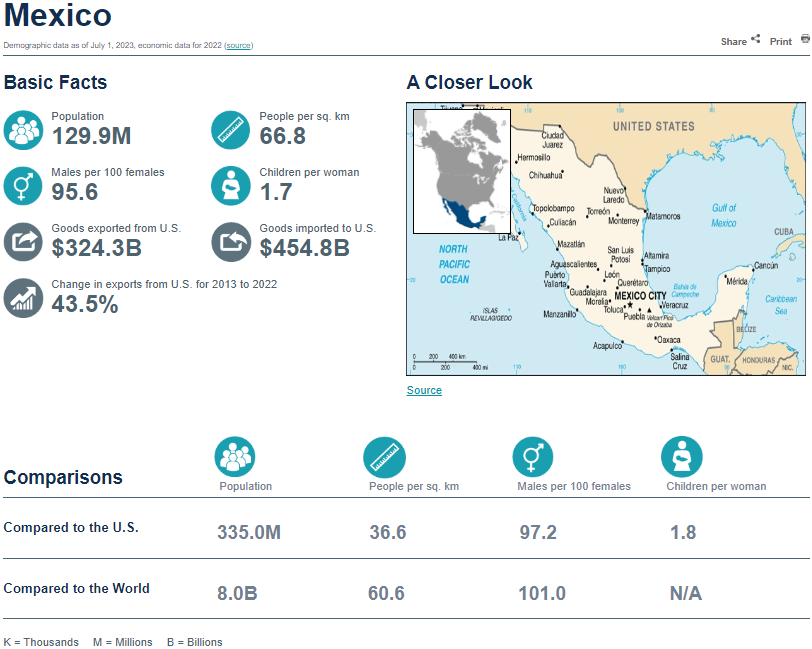The image size is (812, 649).
Task: Open the source link under the Mexico title
Action: (x=239, y=46)
